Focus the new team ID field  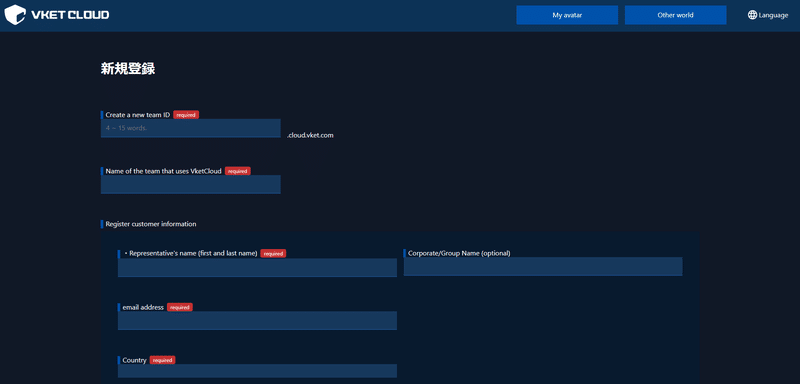tap(190, 128)
